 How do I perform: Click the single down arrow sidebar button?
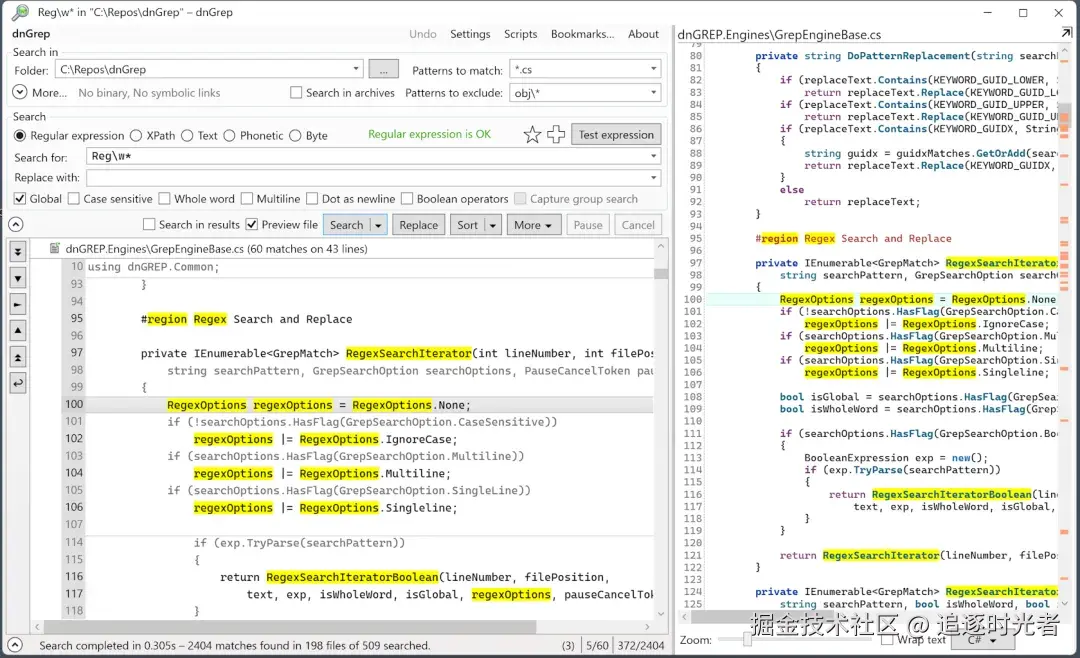[18, 278]
